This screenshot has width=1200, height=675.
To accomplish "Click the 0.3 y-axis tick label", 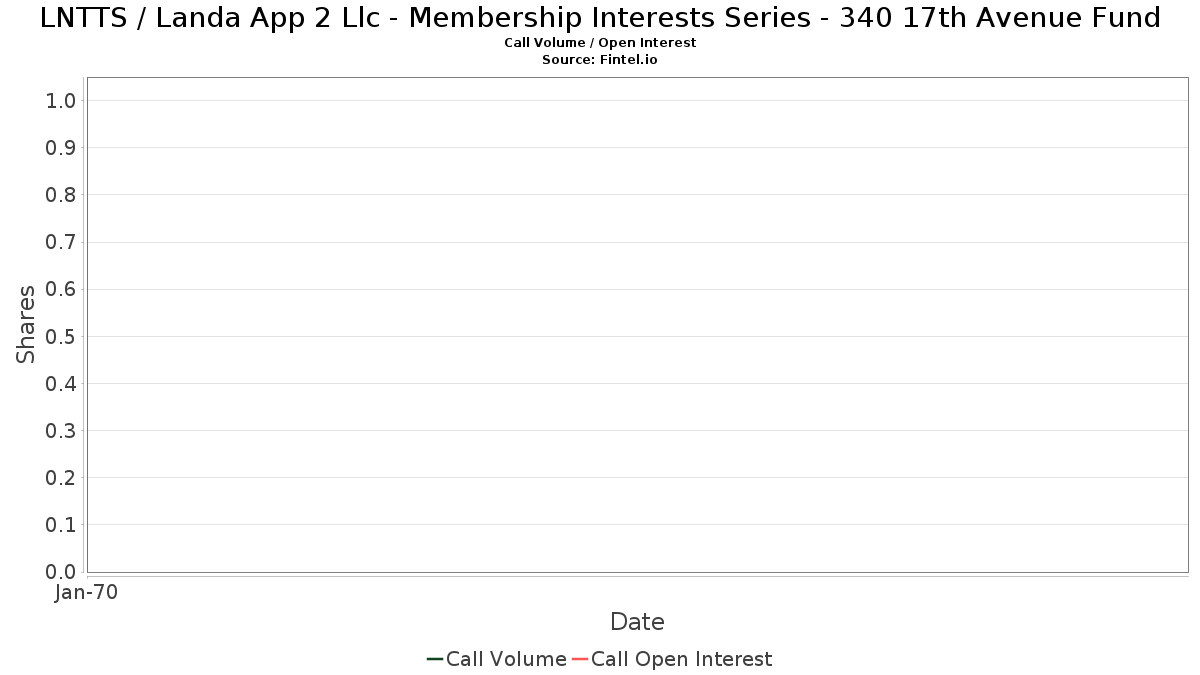I will pos(61,431).
